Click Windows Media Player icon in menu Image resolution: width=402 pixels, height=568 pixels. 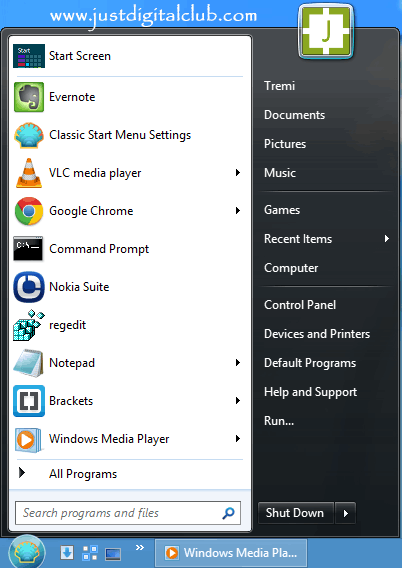tap(28, 439)
